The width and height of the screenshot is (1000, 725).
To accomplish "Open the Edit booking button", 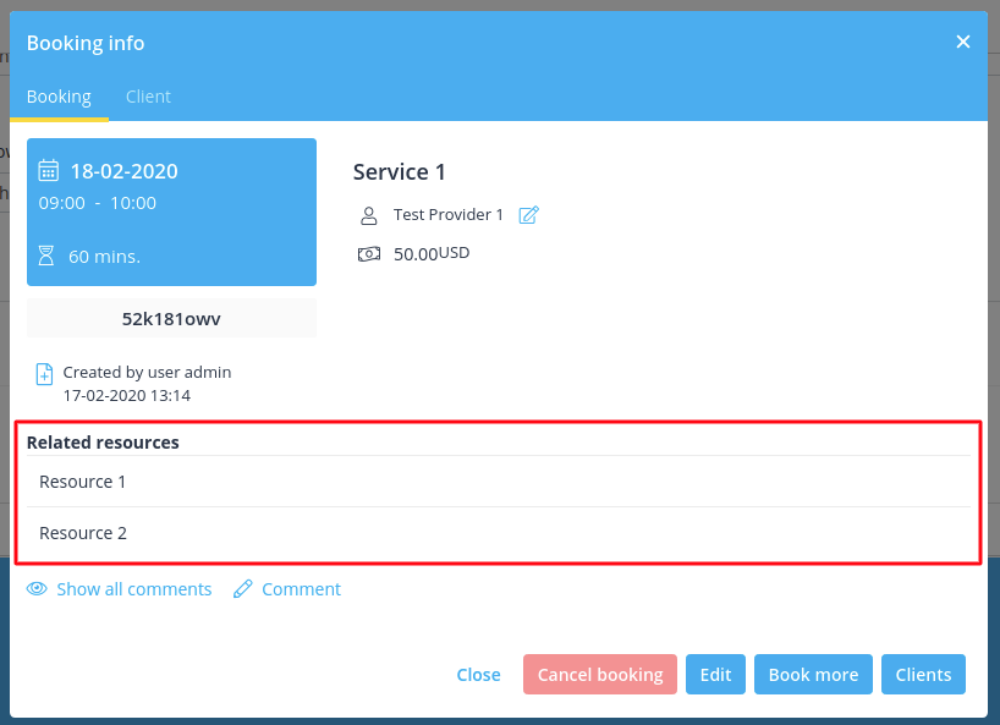I will [715, 674].
